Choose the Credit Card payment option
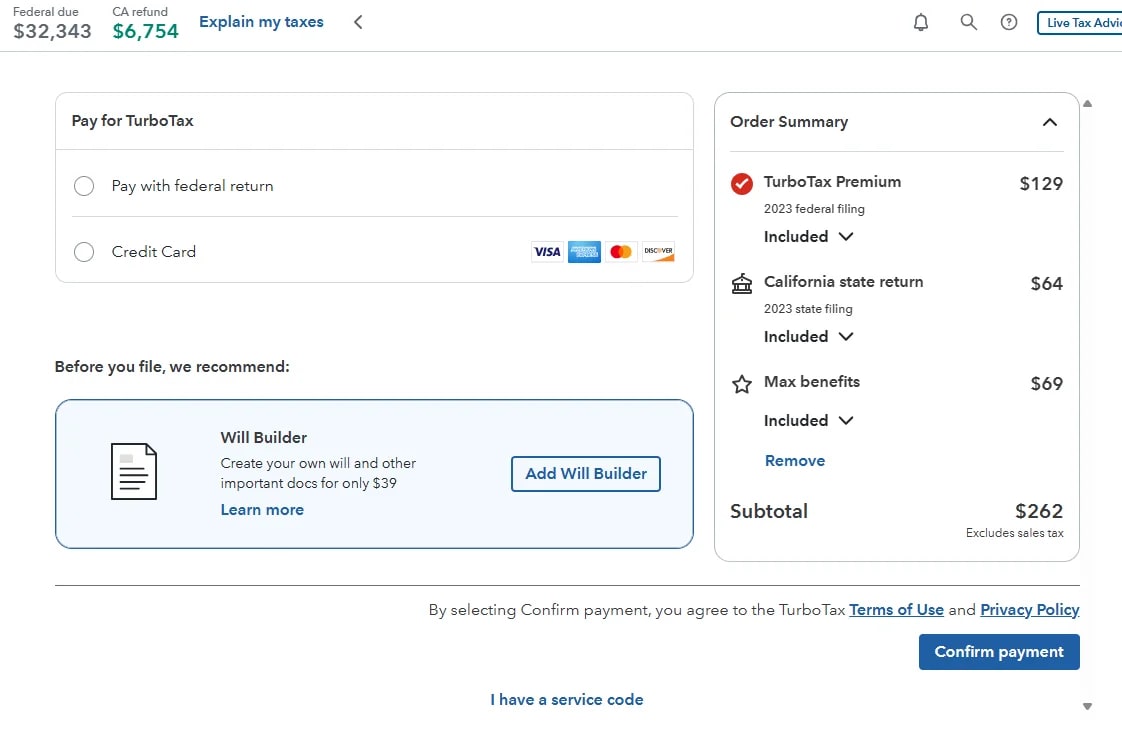The height and width of the screenshot is (751, 1122). (84, 251)
